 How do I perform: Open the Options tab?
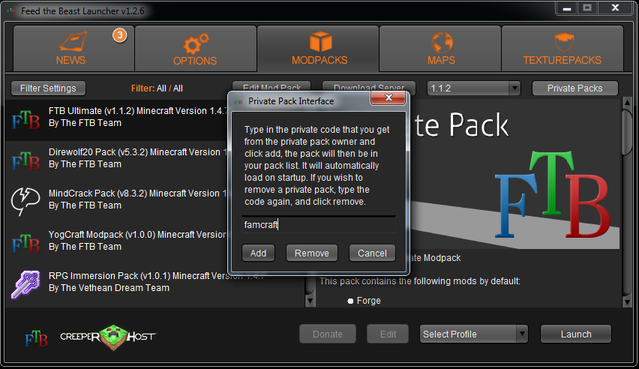coord(196,48)
